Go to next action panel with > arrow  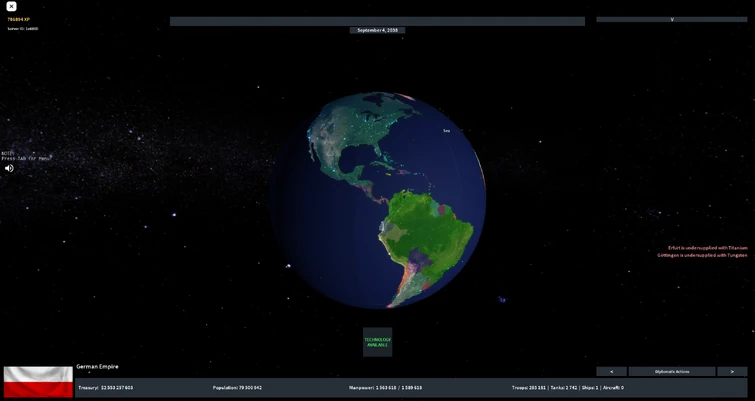point(732,372)
